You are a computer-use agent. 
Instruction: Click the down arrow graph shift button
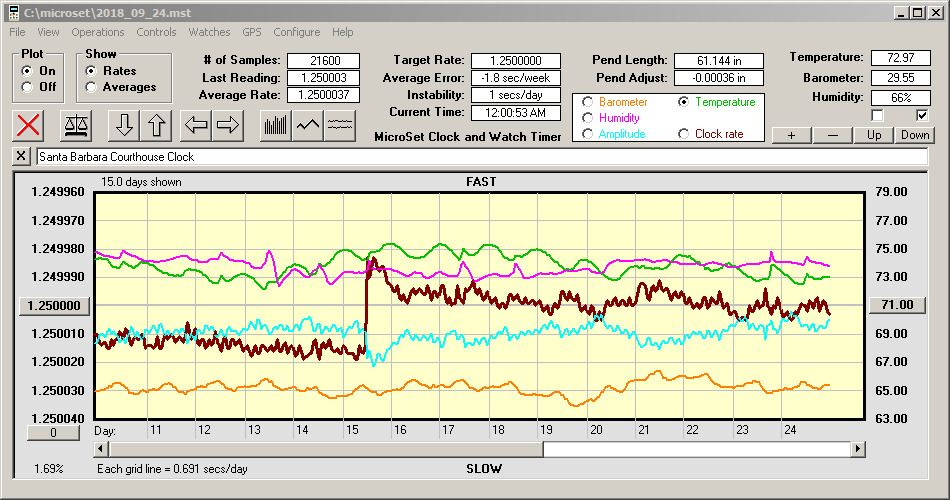(124, 125)
